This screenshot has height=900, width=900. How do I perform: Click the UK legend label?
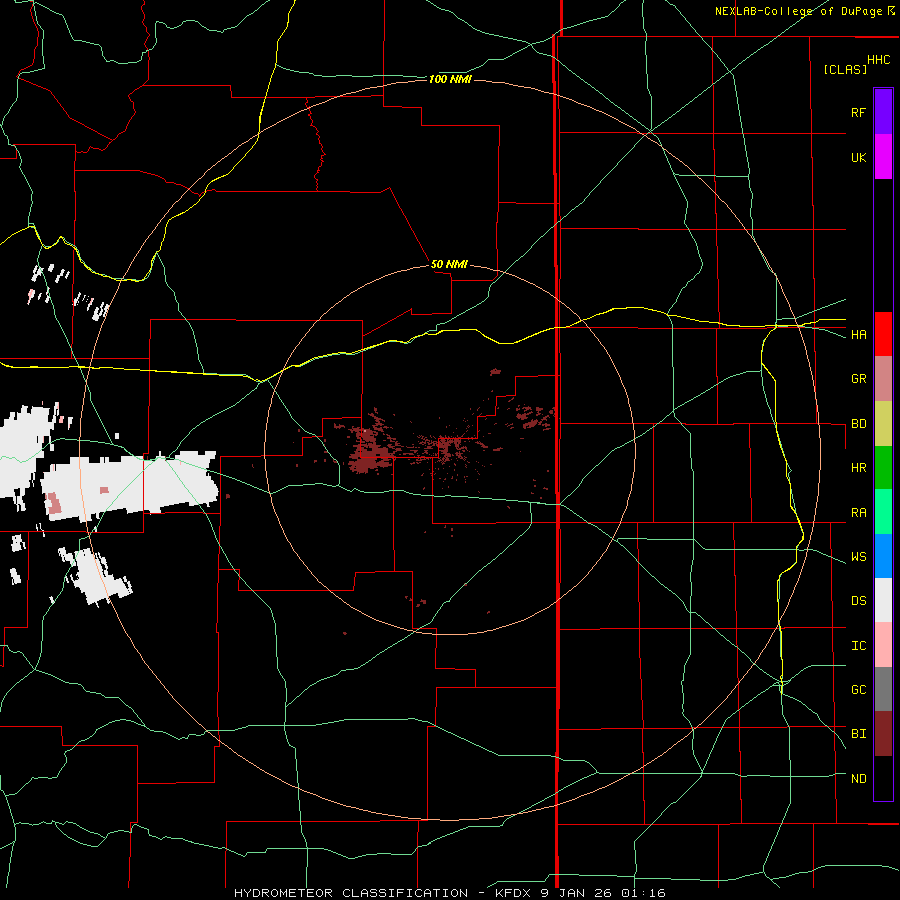(x=858, y=157)
